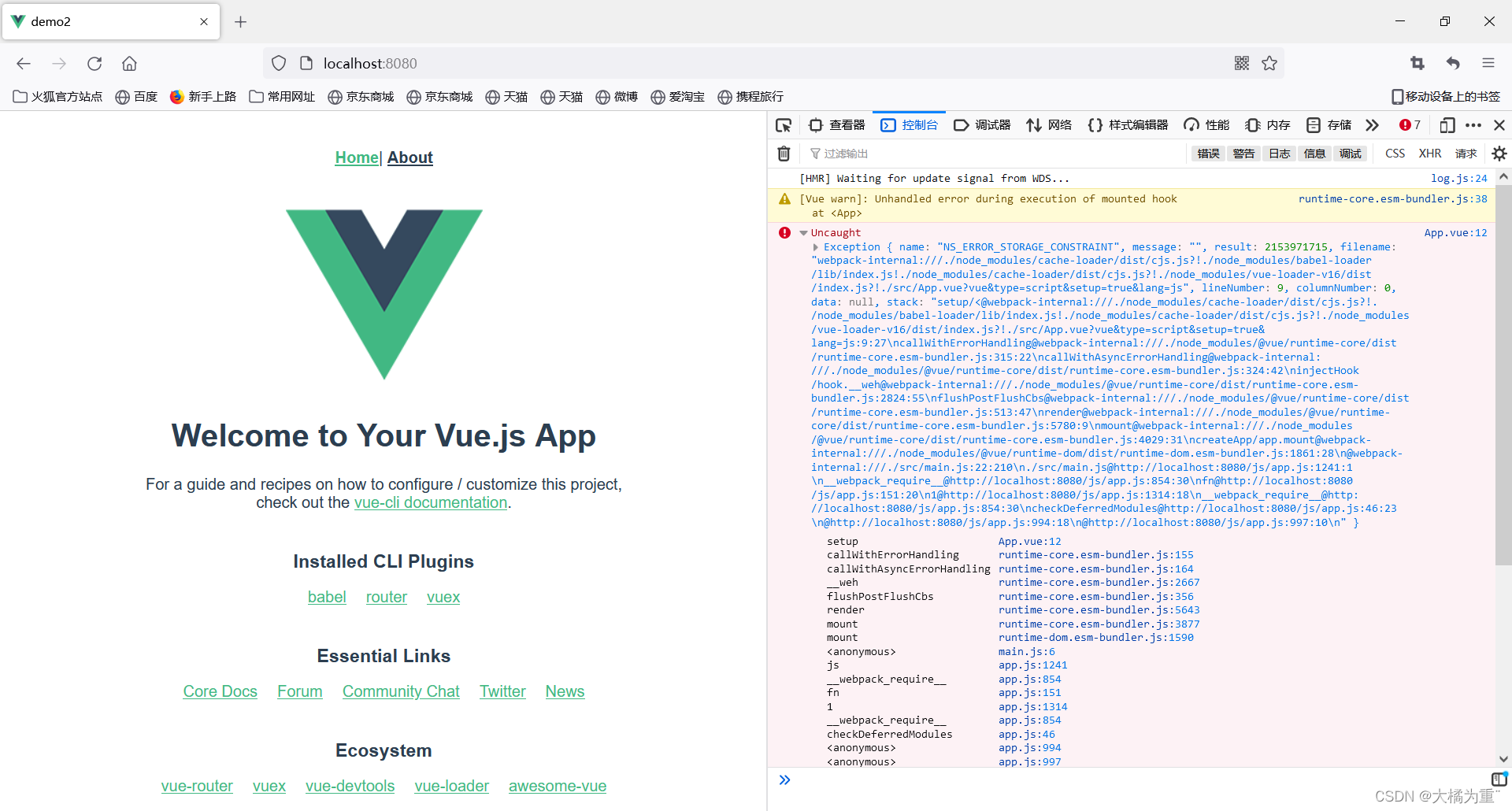Image resolution: width=1512 pixels, height=811 pixels.
Task: Open the router plugin link
Action: point(387,597)
